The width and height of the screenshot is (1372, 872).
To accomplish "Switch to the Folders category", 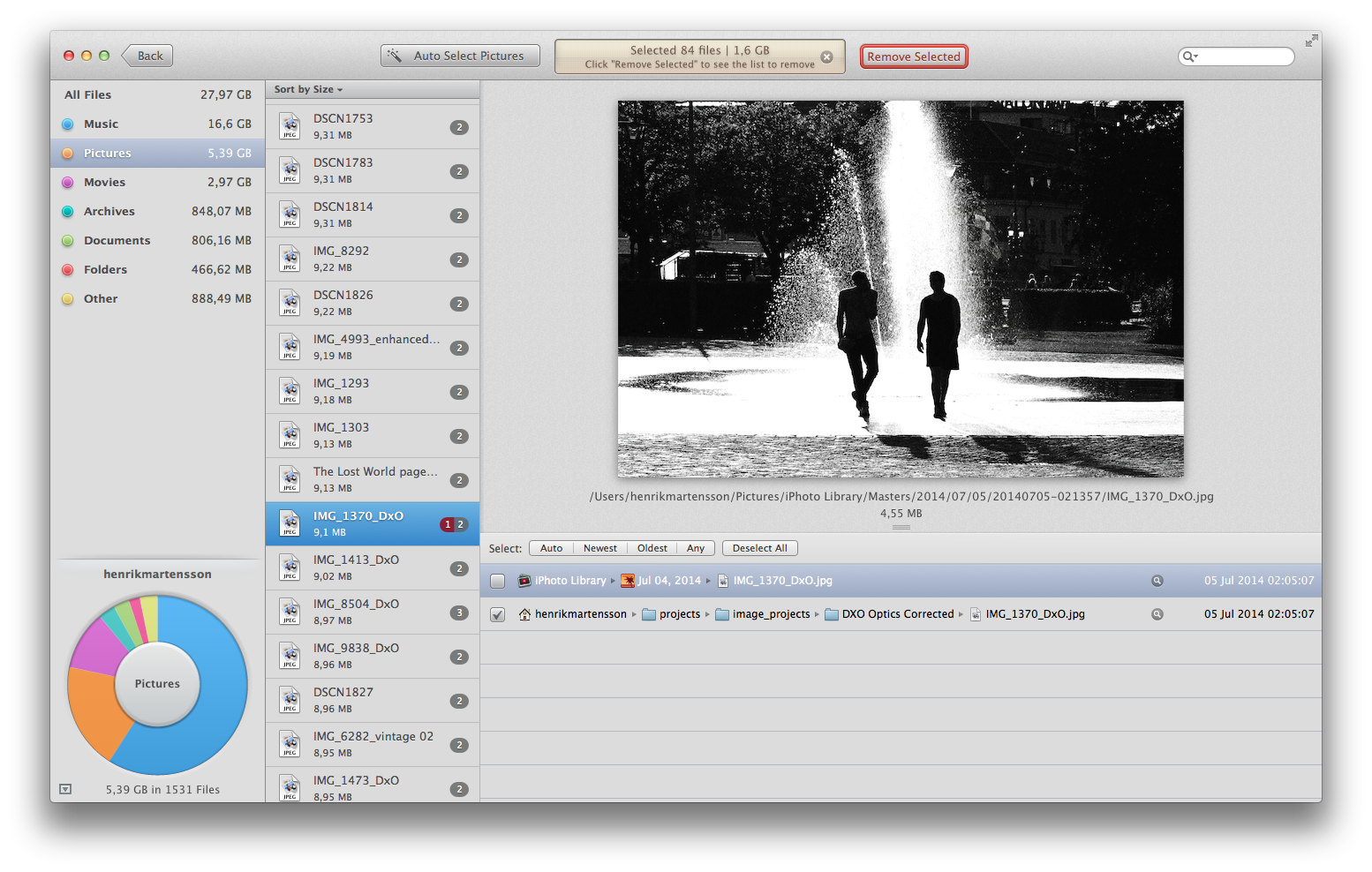I will coord(157,270).
